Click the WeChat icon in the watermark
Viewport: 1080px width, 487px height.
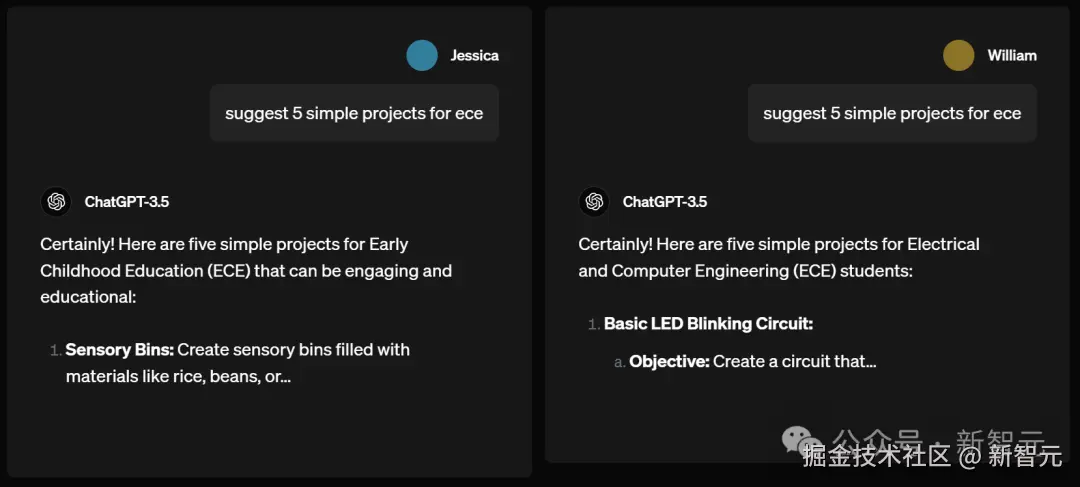(x=798, y=439)
